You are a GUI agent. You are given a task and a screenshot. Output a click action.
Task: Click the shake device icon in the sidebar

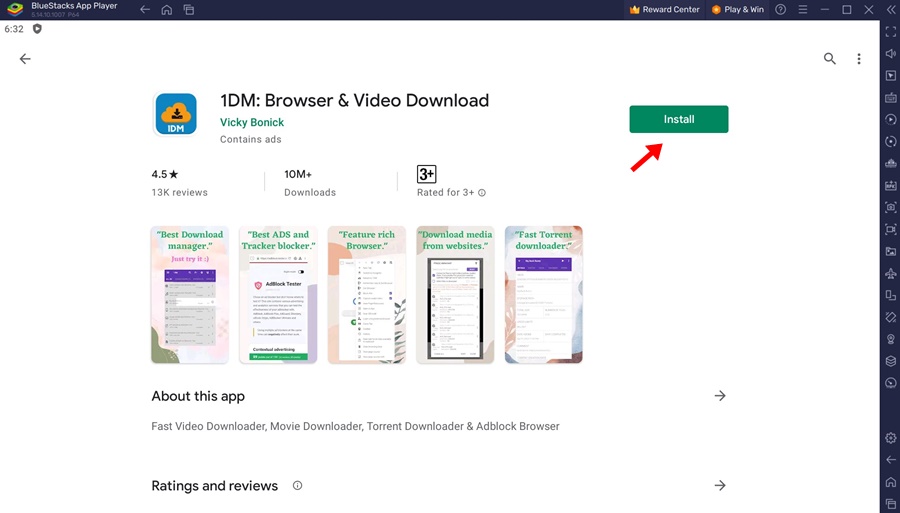[x=891, y=317]
